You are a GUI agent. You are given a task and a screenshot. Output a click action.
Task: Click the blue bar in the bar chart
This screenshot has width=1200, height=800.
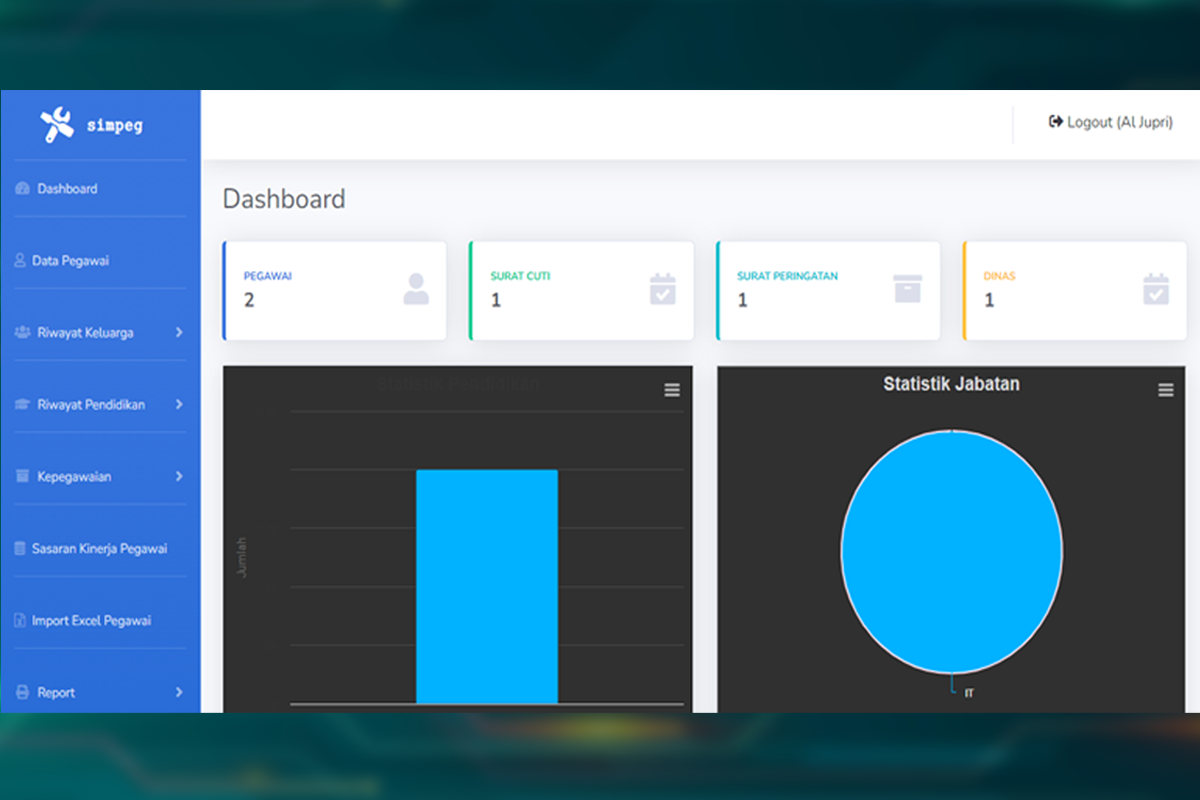click(486, 586)
